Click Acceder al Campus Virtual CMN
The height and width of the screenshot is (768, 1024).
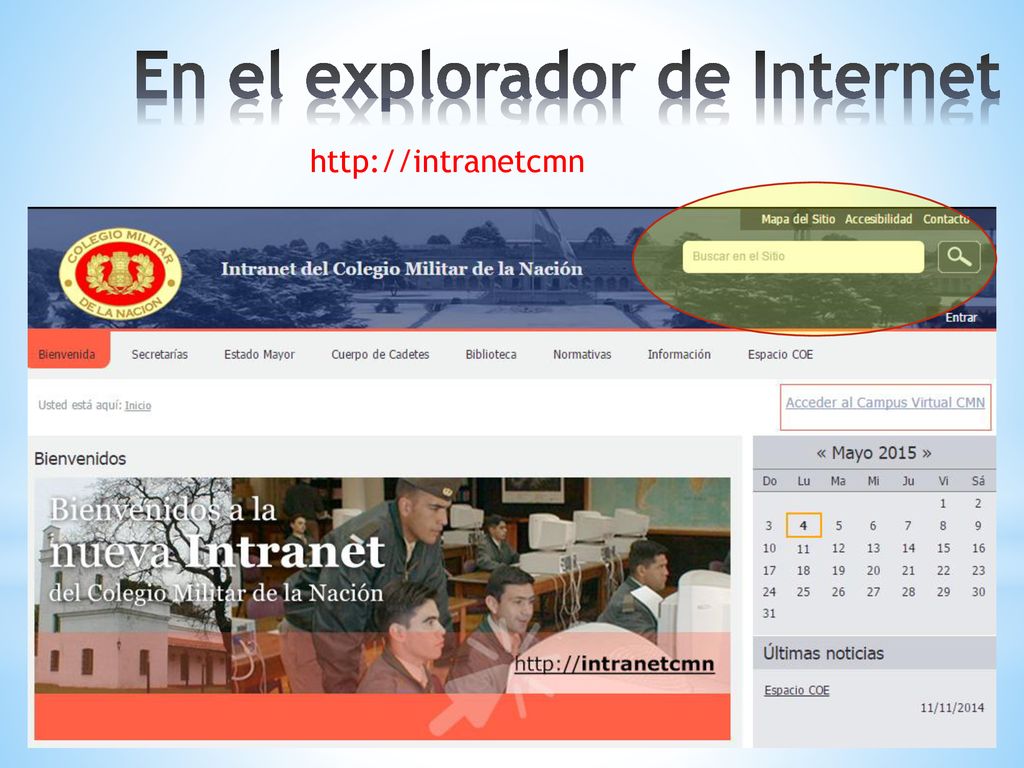click(885, 403)
